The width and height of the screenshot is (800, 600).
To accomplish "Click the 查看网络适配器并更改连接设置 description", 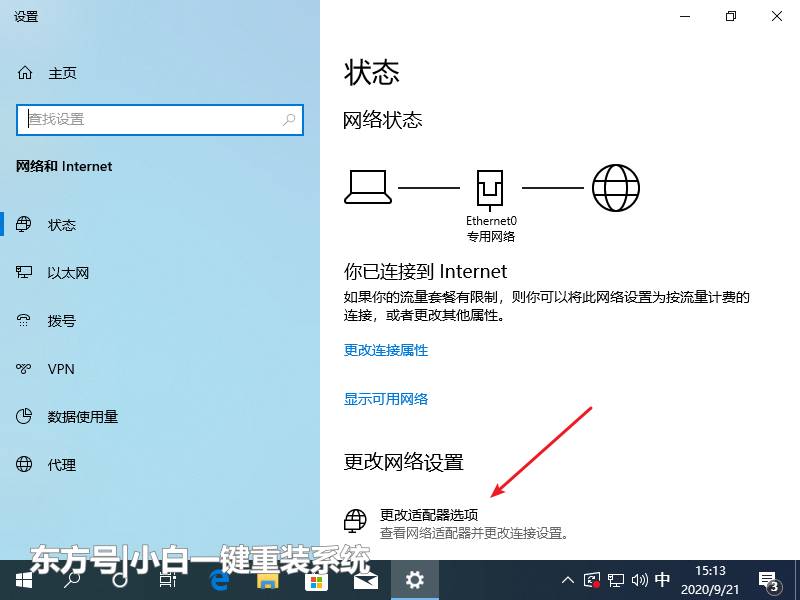I will coord(474,533).
